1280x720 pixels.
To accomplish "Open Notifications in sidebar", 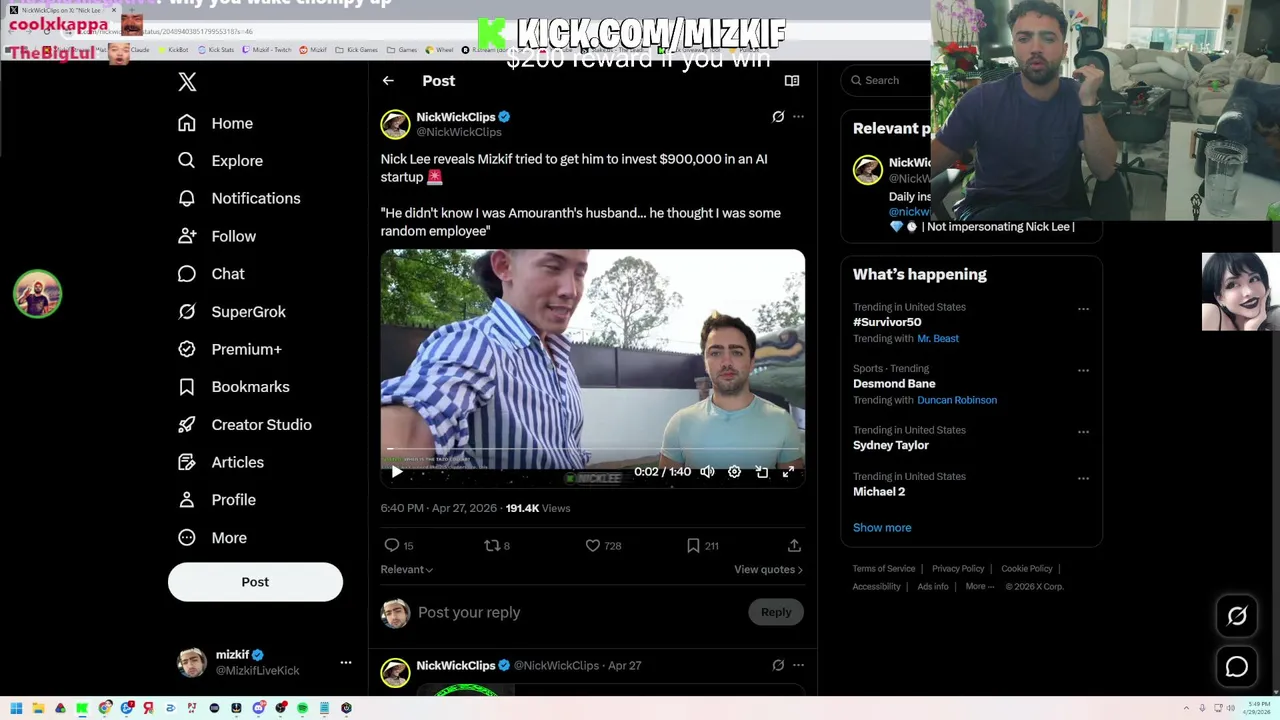I will (x=239, y=198).
